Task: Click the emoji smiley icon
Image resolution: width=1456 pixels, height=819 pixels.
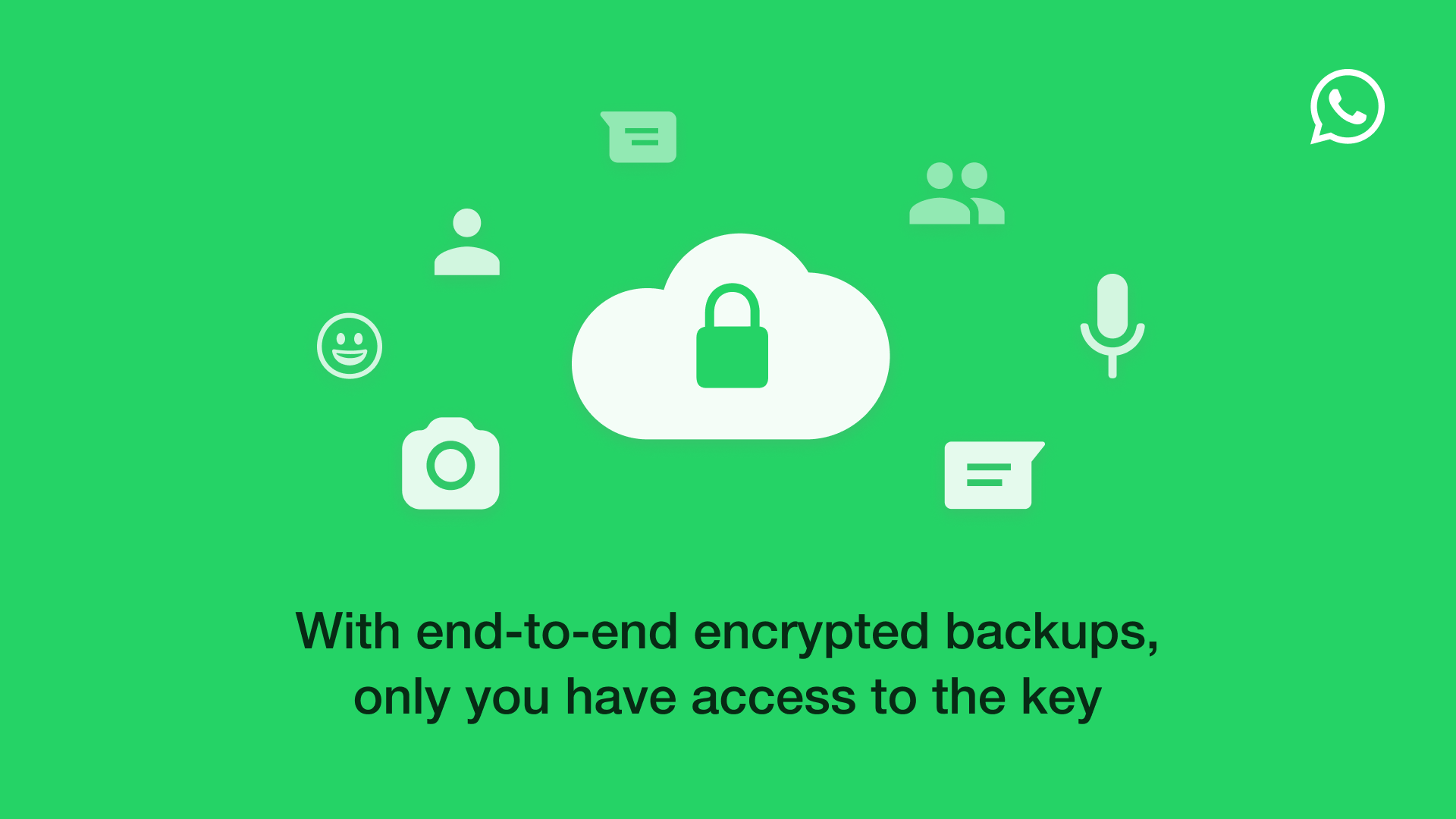Action: [x=352, y=348]
